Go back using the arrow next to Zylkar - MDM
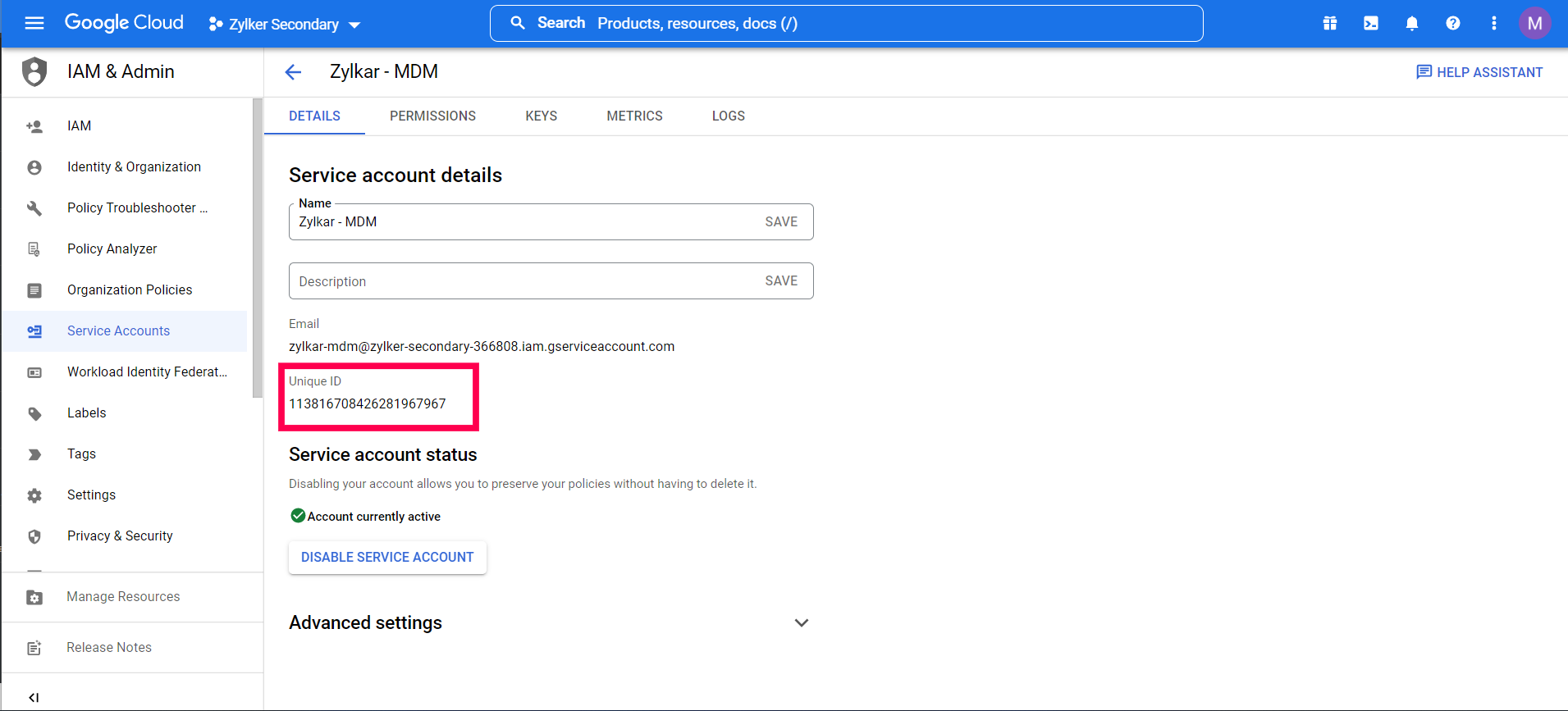1568x711 pixels. [x=293, y=72]
